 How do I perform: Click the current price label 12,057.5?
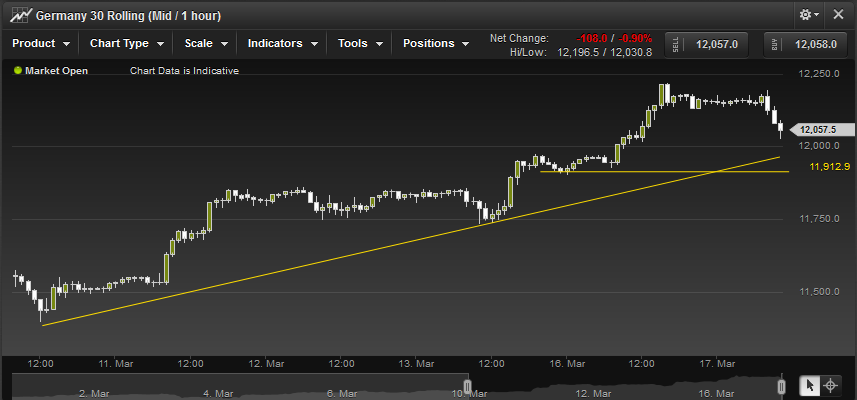(x=822, y=130)
